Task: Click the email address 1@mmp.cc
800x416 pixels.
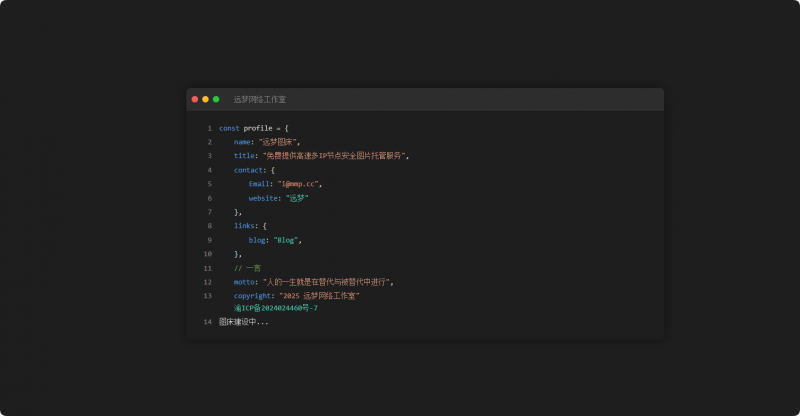Action: [x=299, y=184]
